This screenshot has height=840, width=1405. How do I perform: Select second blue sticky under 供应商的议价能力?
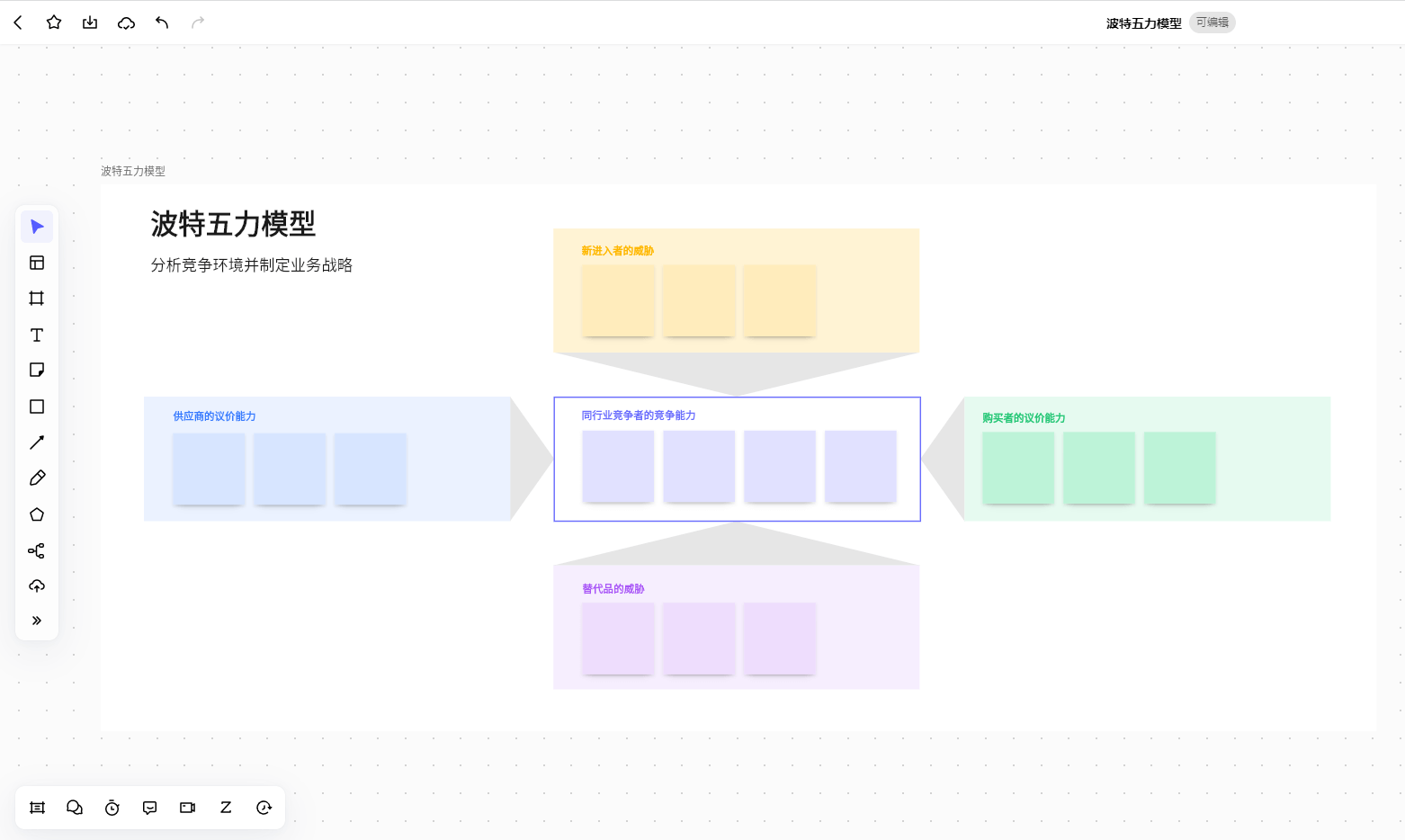[x=290, y=469]
